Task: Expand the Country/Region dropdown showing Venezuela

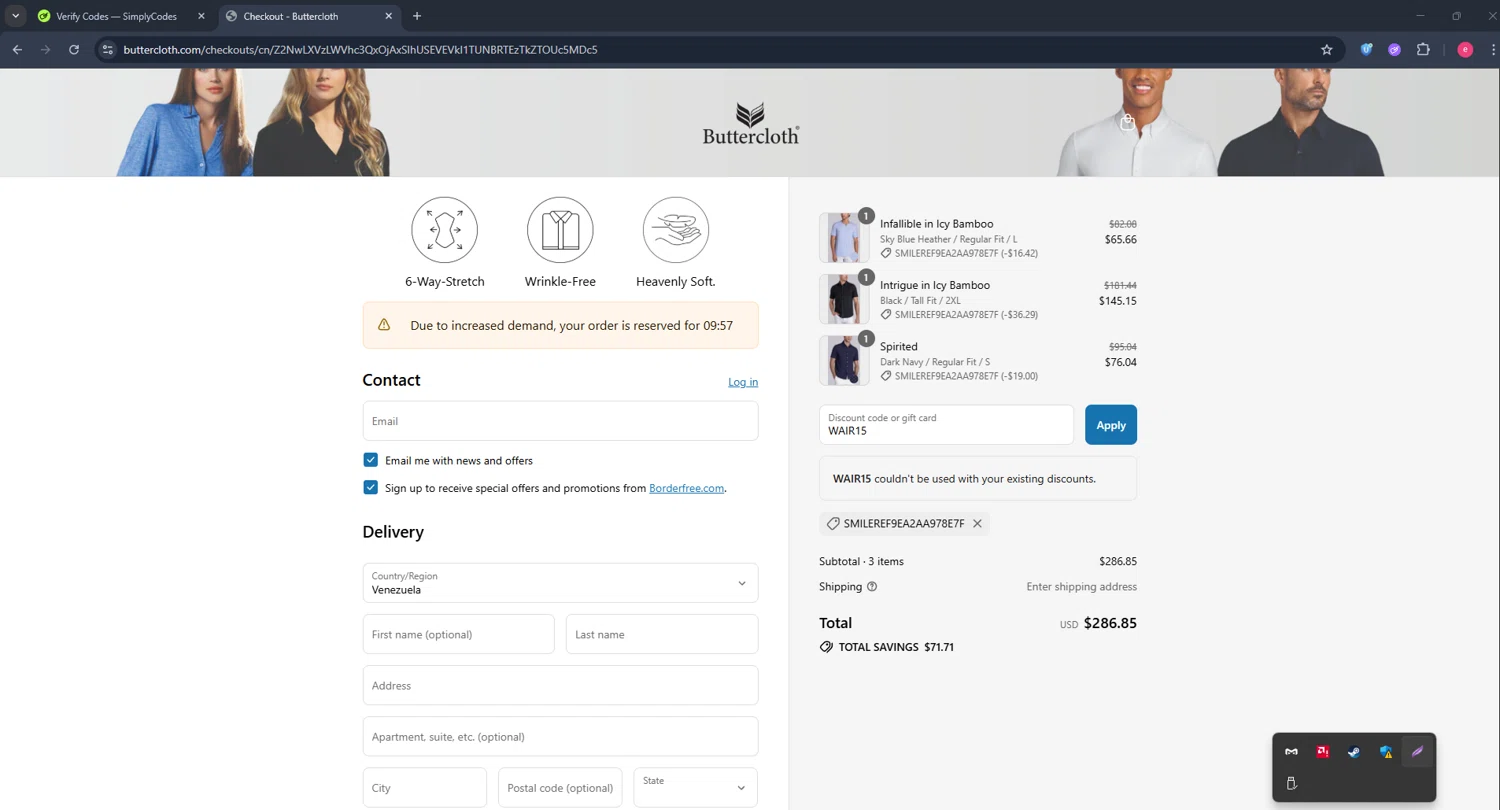Action: (560, 583)
